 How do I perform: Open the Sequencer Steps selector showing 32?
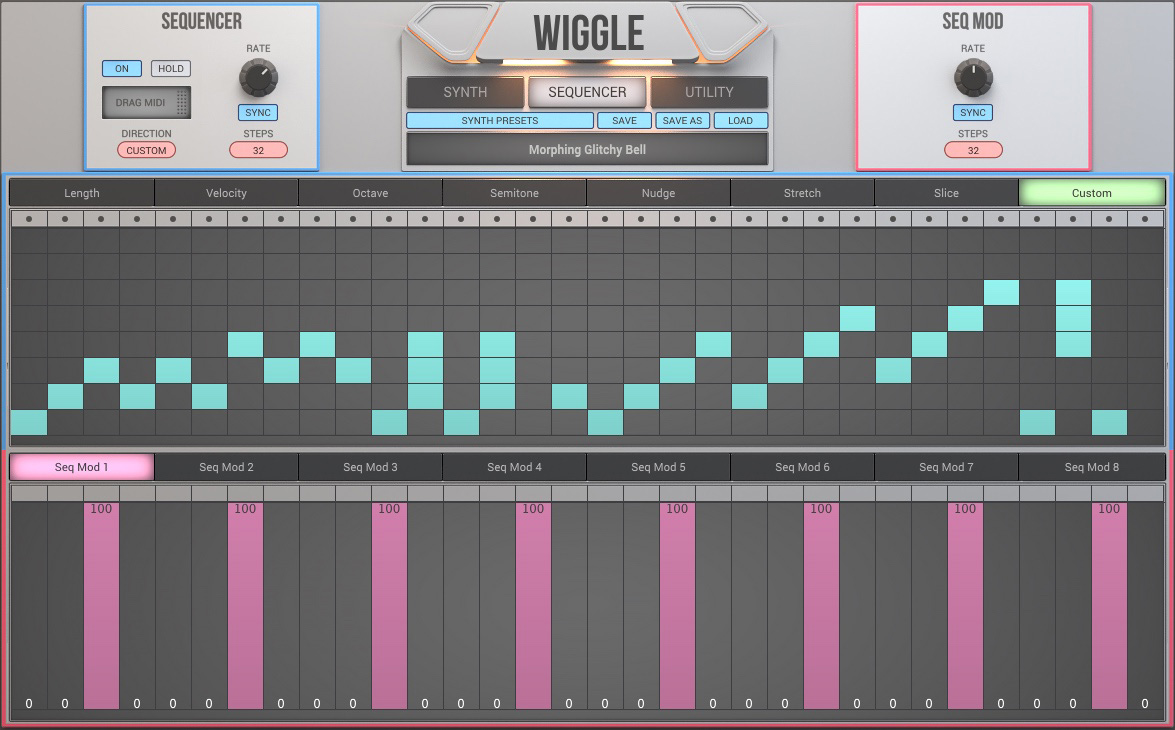tap(258, 149)
